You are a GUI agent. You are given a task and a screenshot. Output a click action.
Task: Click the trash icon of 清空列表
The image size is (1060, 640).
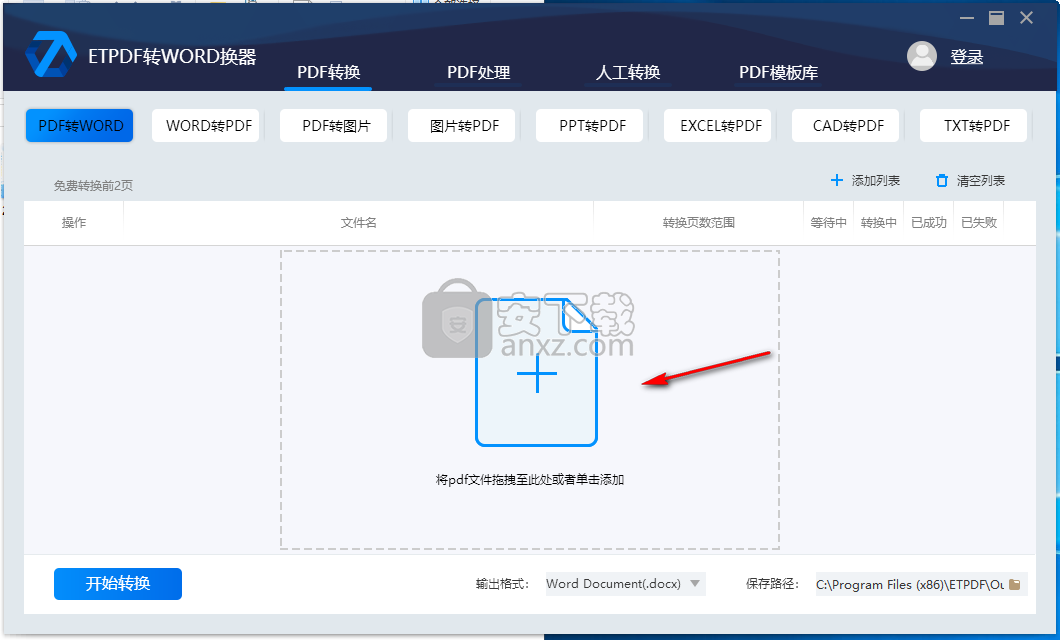click(942, 180)
